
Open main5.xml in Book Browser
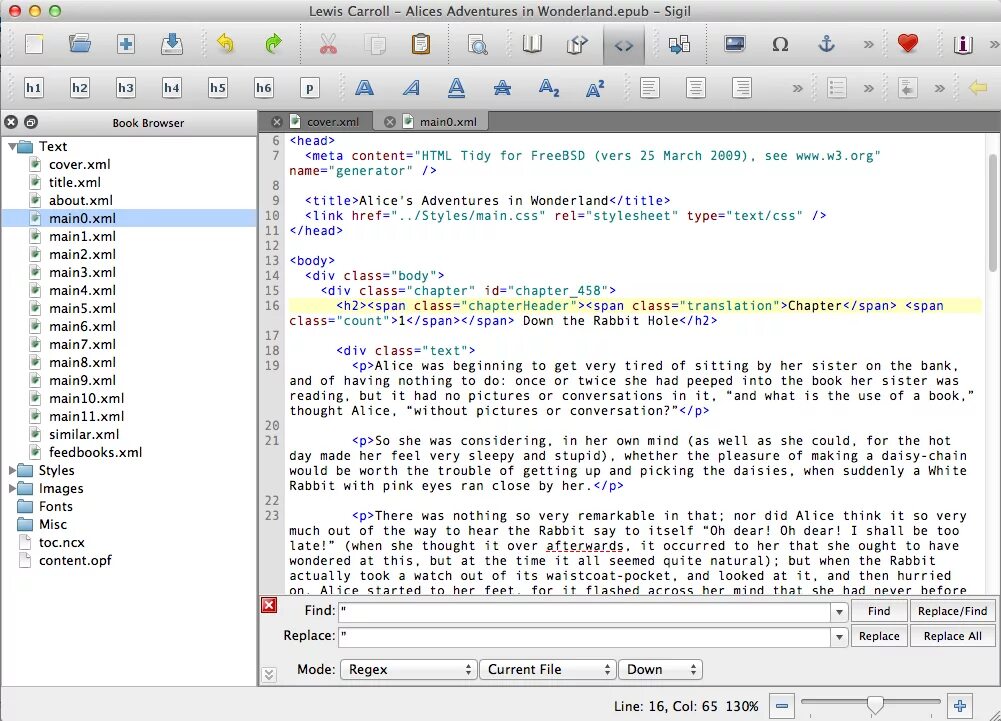click(82, 308)
